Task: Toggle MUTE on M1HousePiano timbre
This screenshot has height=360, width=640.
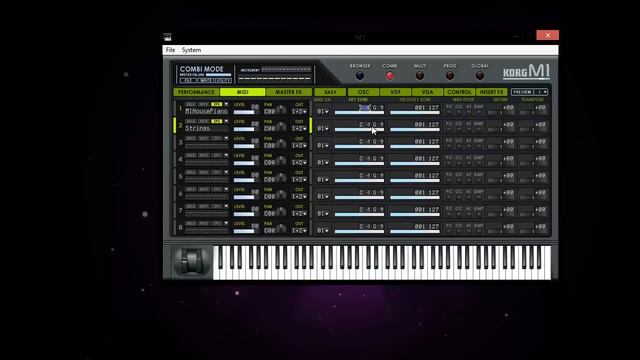Action: [x=204, y=104]
